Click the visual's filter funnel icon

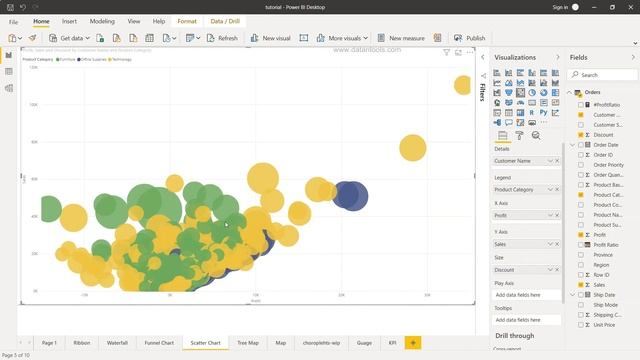(x=447, y=52)
